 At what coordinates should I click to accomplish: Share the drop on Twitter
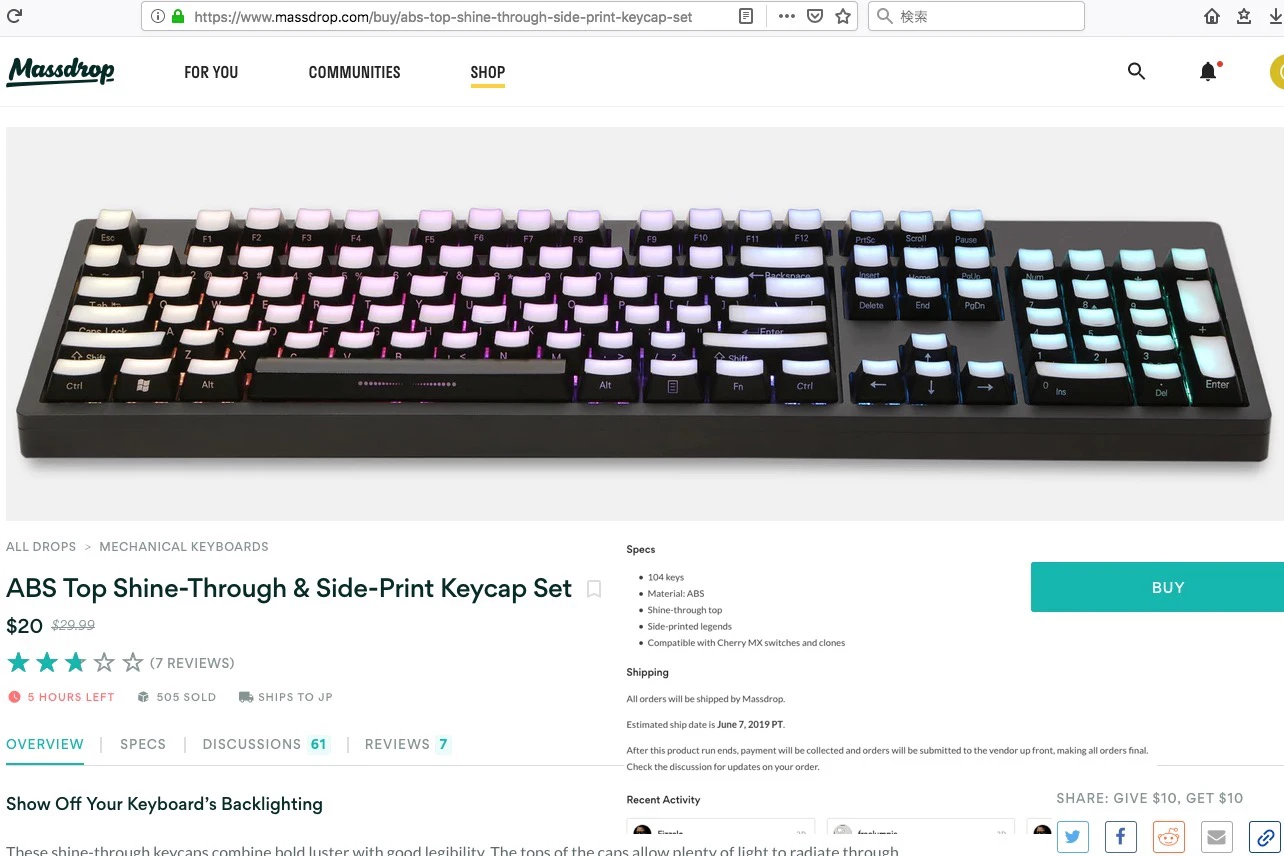1073,836
